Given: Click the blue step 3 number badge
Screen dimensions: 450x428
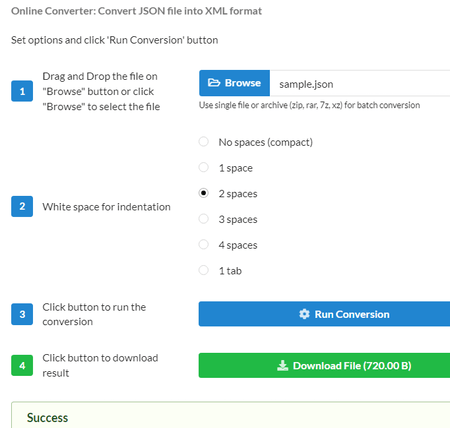Looking at the screenshot, I should coord(22,314).
